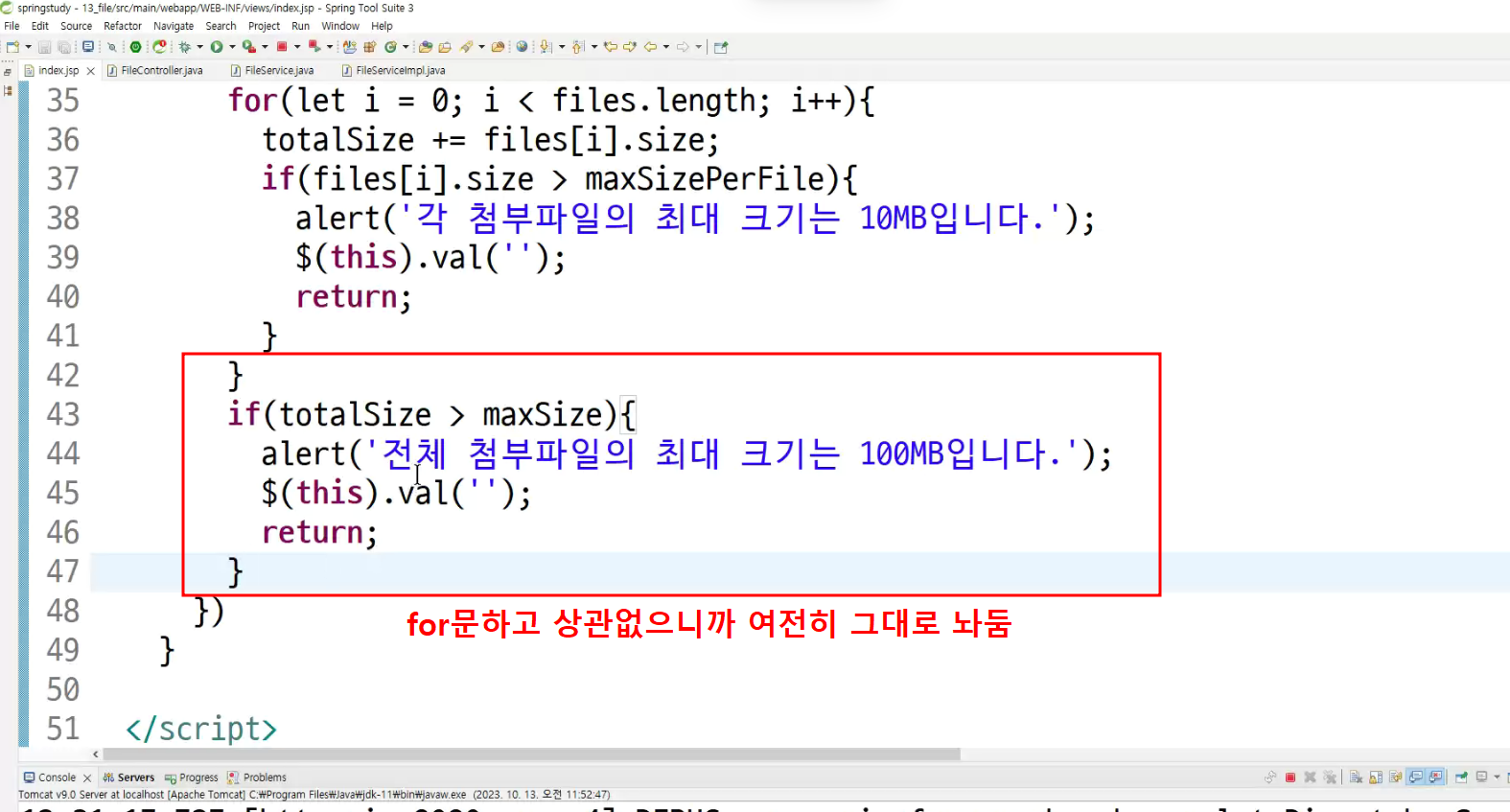This screenshot has width=1510, height=812.
Task: Click the Search flashlight icon
Action: coord(466,47)
